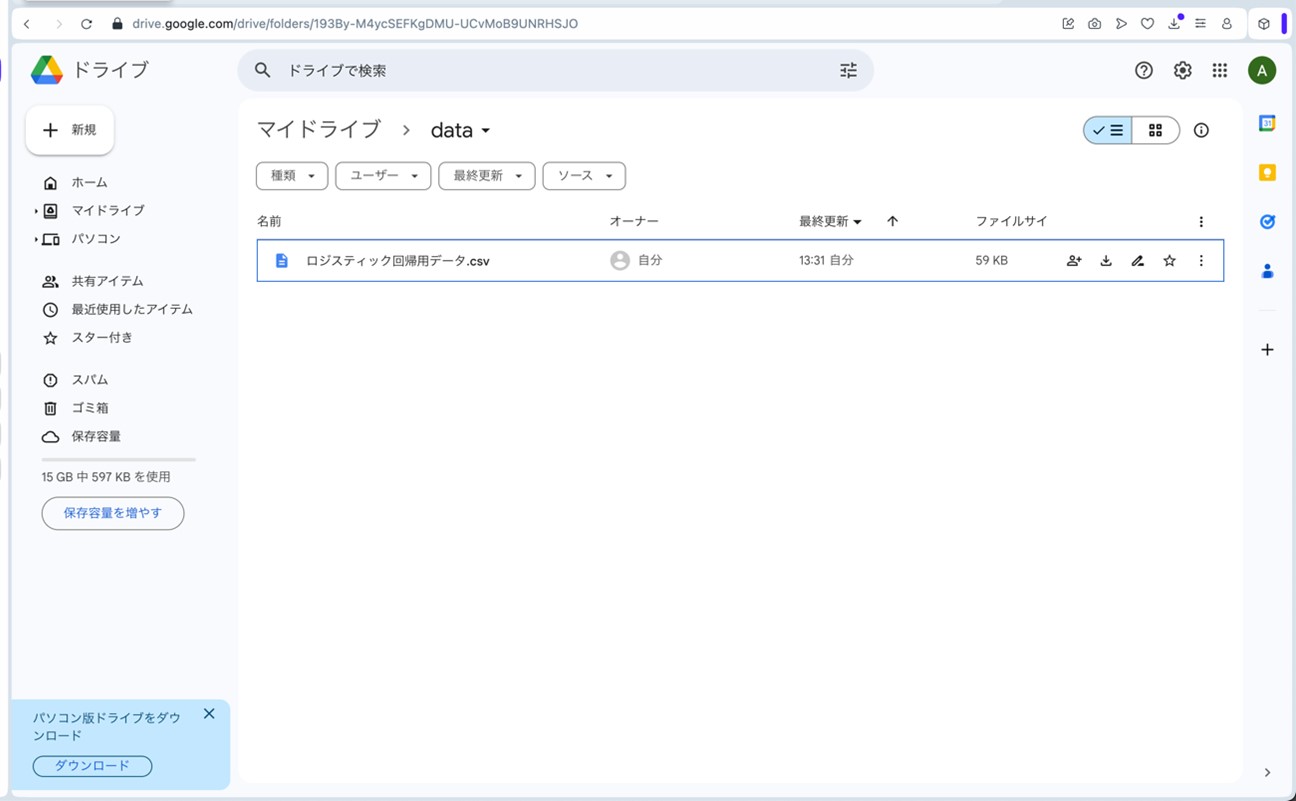The width and height of the screenshot is (1296, 801).
Task: Sort by 名前 column header
Action: point(269,221)
